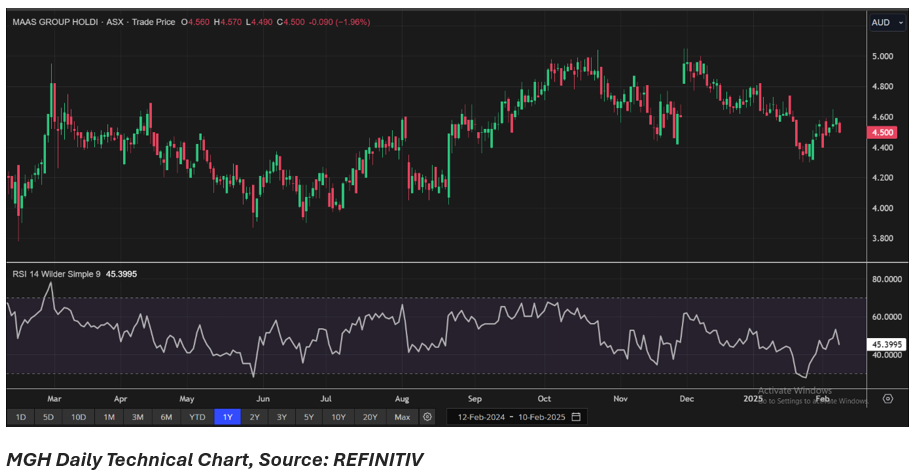Click the MAAS GROUP HOLDI title
Screen dimensions: 913x474
click(55, 22)
